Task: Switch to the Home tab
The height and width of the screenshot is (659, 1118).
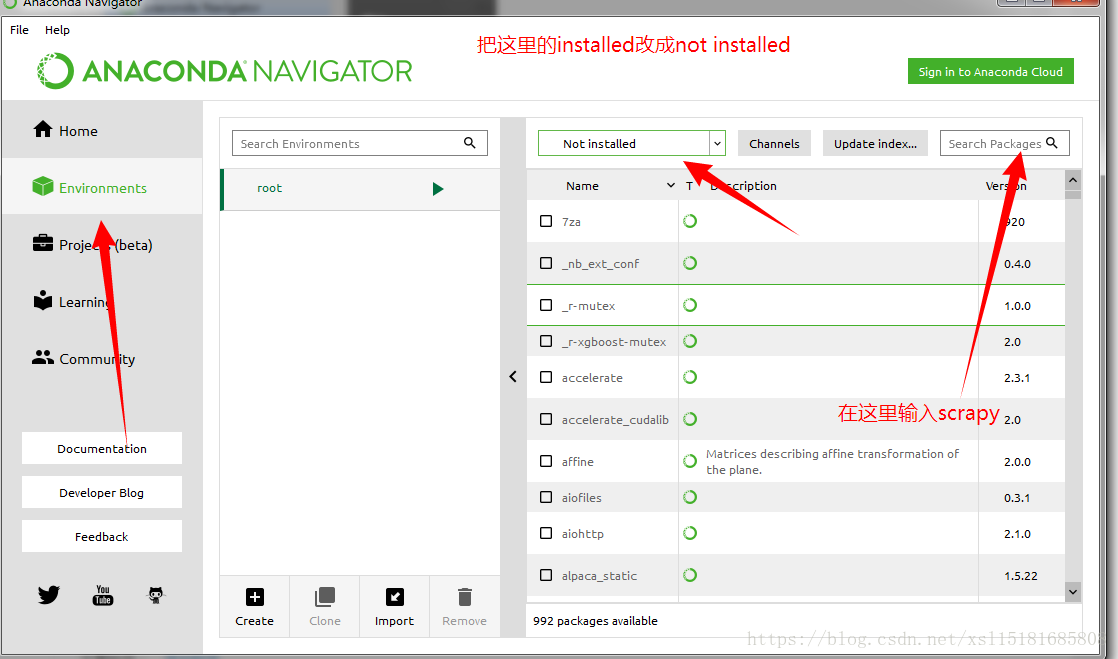Action: coord(102,129)
